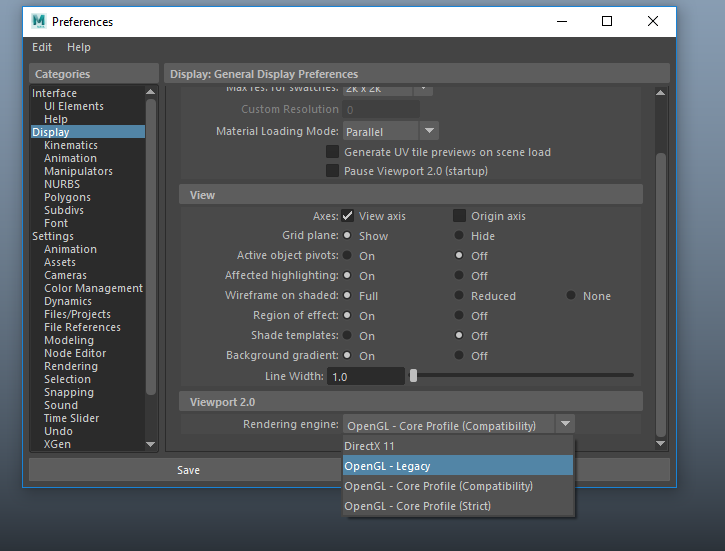Turn Active object pivots On
Screen dimensions: 725x551
click(x=347, y=255)
